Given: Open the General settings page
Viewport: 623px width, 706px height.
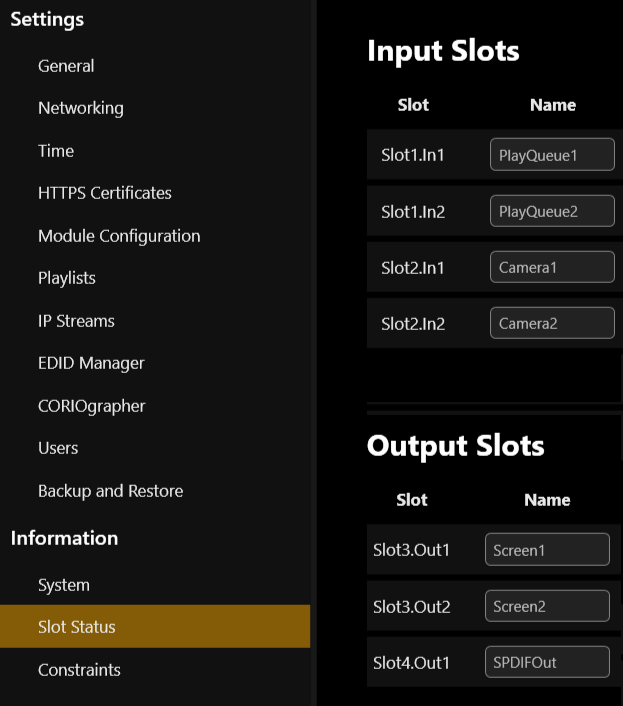Looking at the screenshot, I should [x=66, y=66].
